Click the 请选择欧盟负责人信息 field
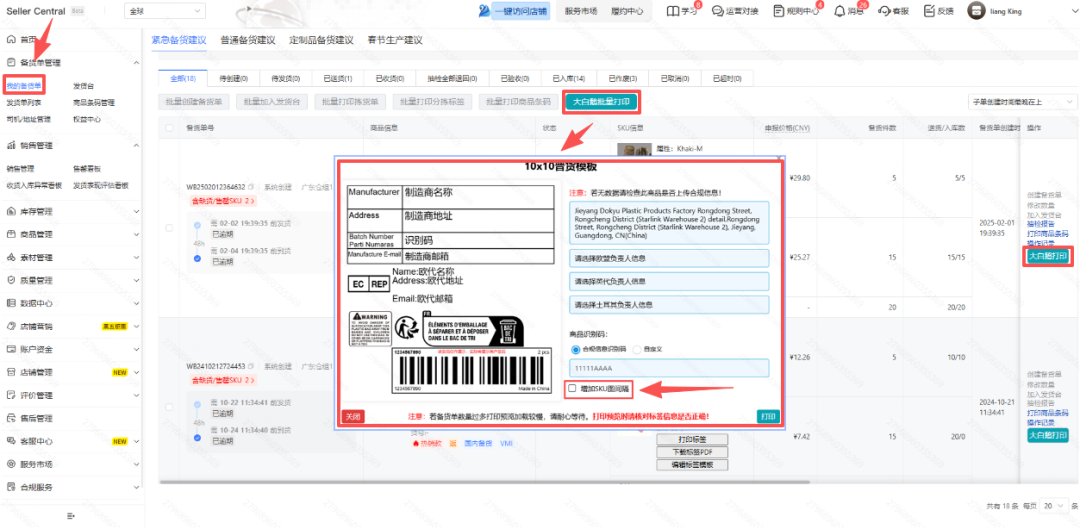 (x=669, y=258)
